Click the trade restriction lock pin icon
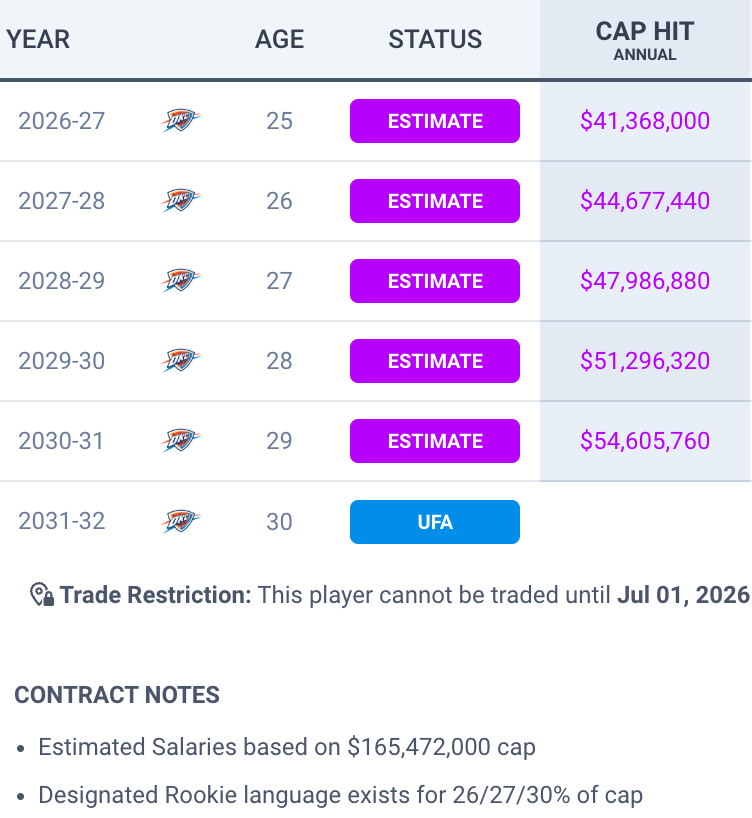 [42, 596]
